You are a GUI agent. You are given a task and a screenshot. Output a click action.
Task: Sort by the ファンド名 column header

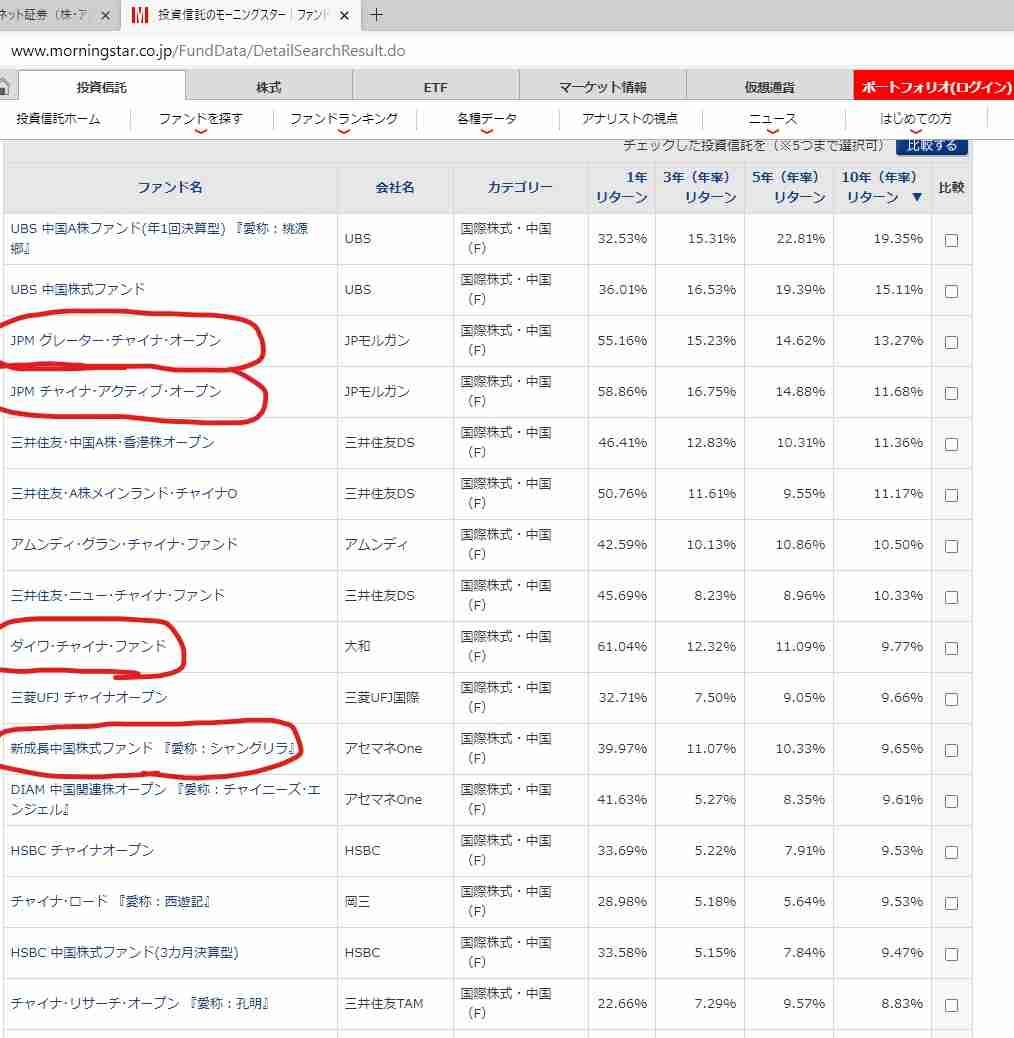click(170, 187)
